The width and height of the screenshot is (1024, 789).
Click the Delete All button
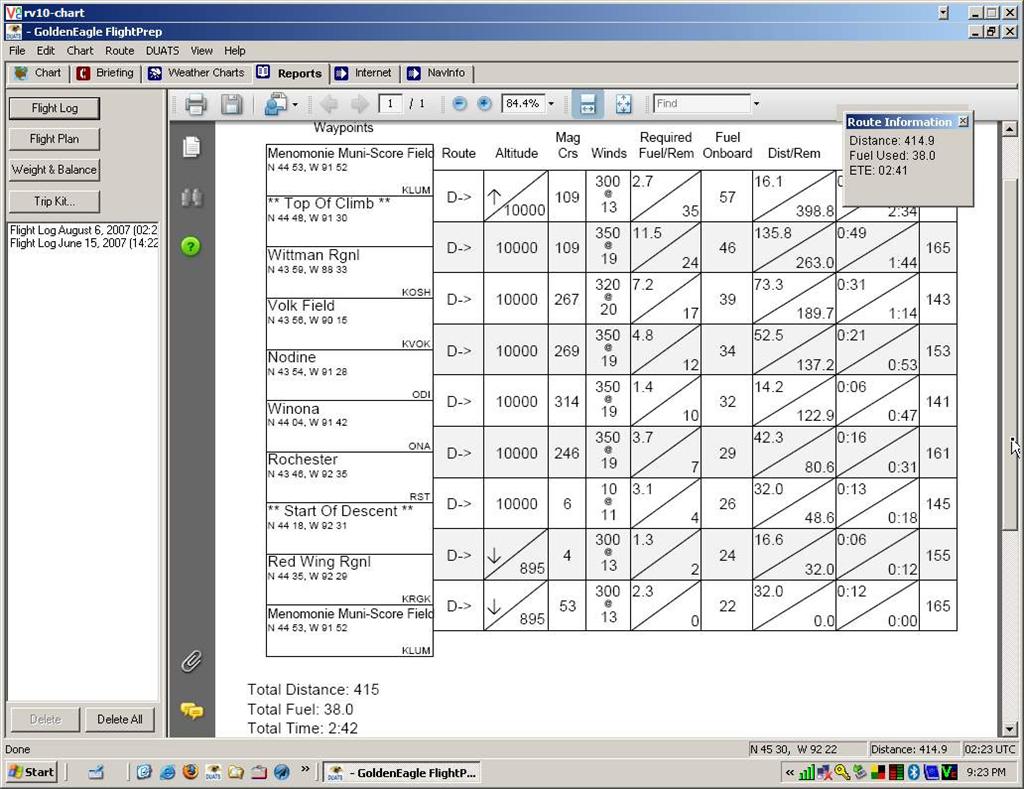(120, 720)
